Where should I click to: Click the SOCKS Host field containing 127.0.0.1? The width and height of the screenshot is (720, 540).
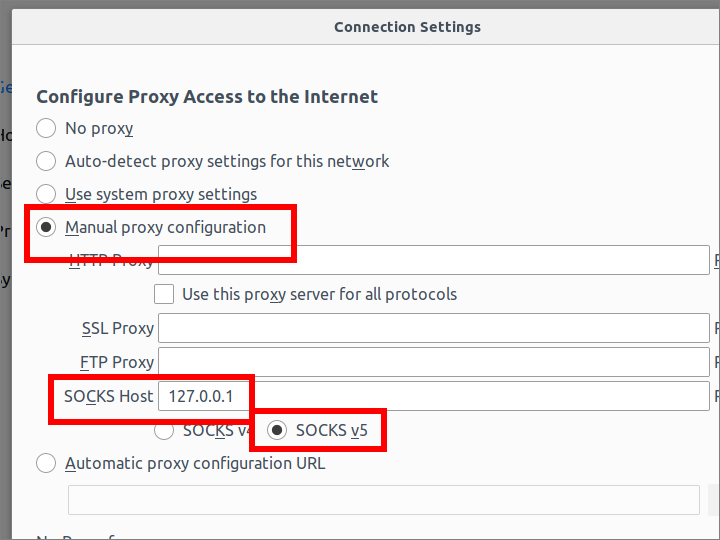(x=434, y=396)
